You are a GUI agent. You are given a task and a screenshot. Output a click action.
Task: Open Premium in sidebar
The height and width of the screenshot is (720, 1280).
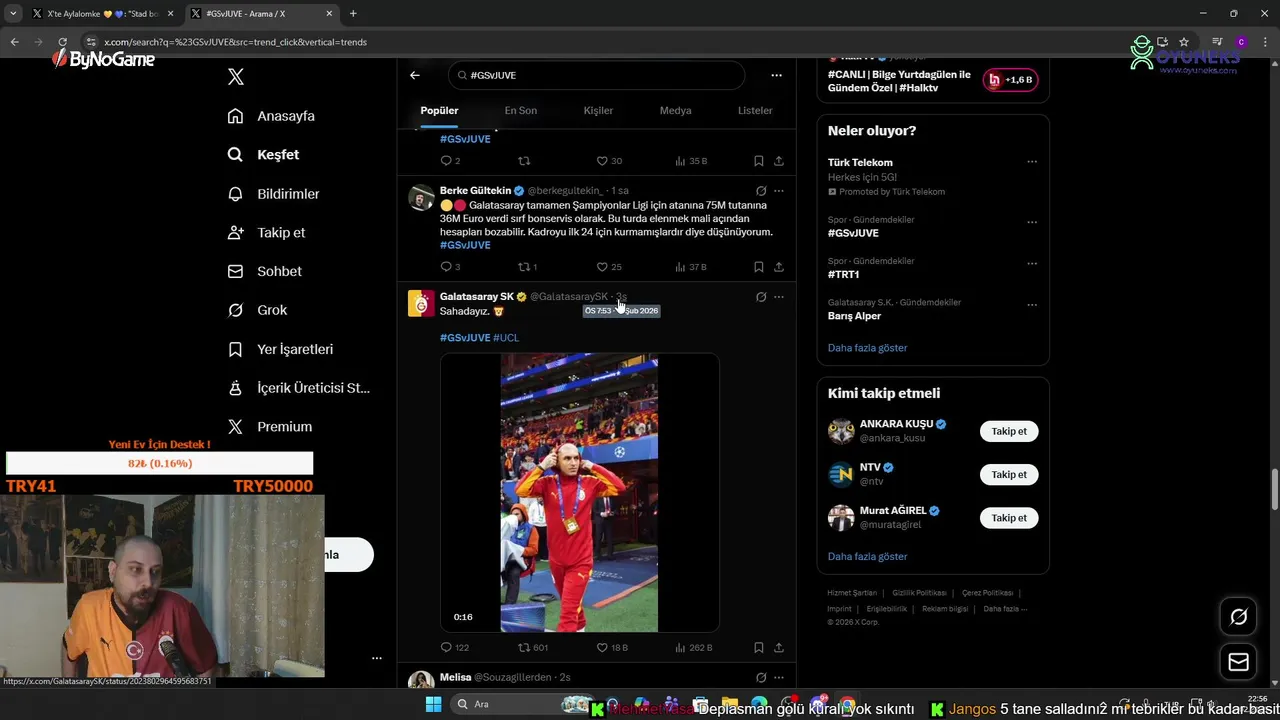point(270,426)
